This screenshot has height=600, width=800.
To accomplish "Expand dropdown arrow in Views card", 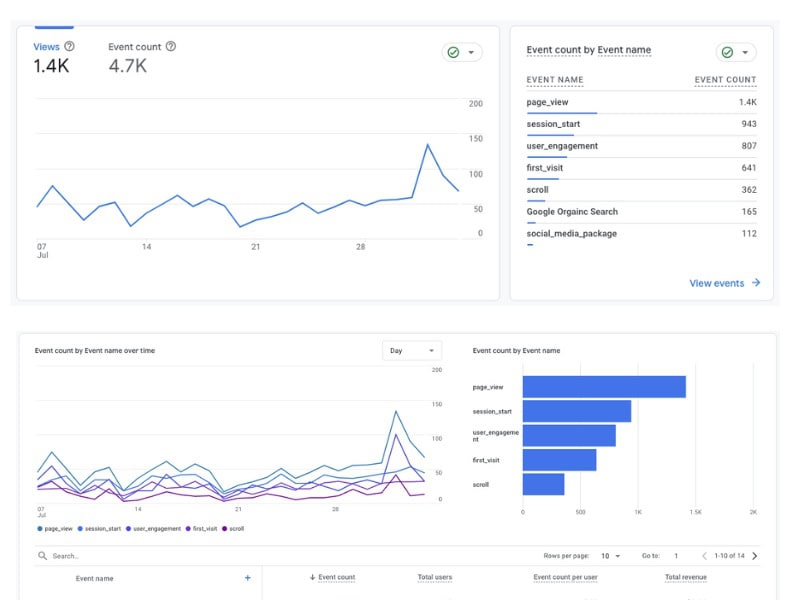I will click(471, 52).
